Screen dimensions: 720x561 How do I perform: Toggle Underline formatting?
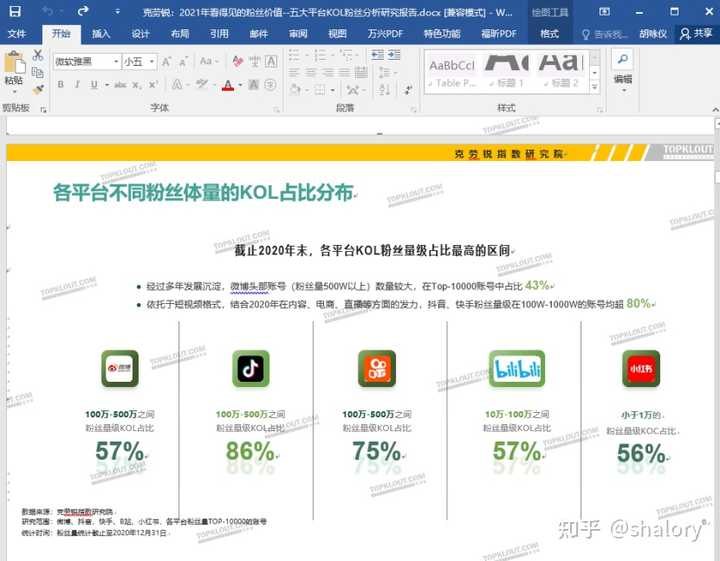91,85
